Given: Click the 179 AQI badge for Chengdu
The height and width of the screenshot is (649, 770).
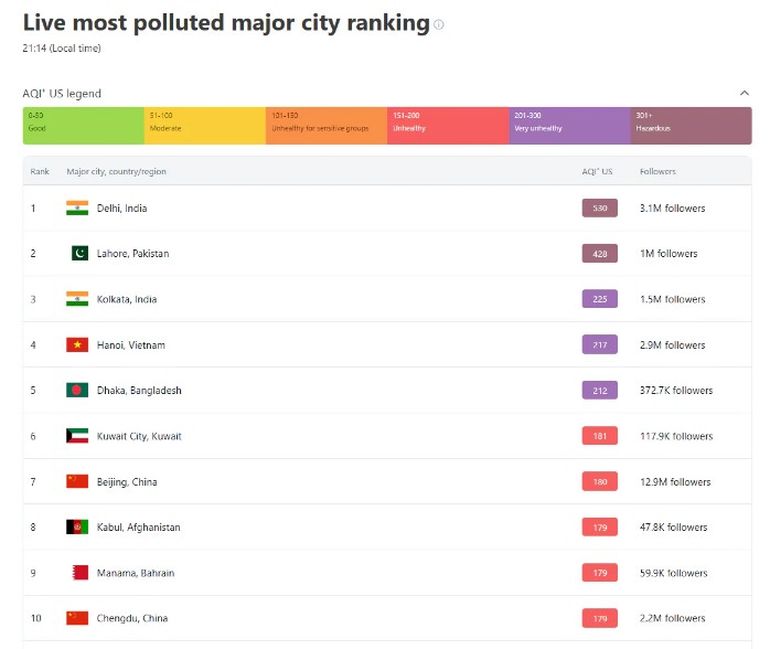Looking at the screenshot, I should (x=600, y=618).
